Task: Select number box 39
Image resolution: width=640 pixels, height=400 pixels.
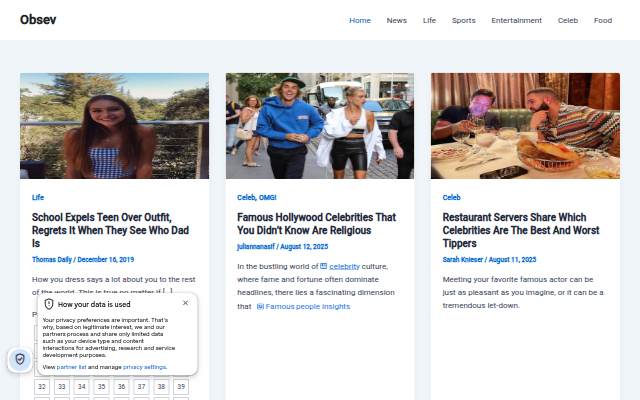Action: point(181,387)
